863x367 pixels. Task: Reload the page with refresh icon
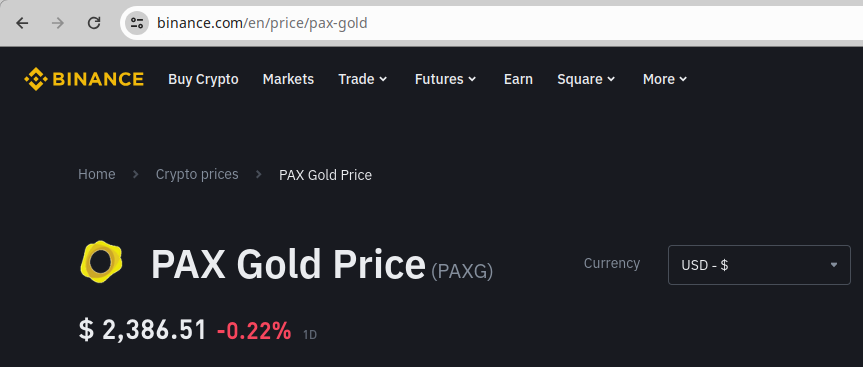(94, 23)
